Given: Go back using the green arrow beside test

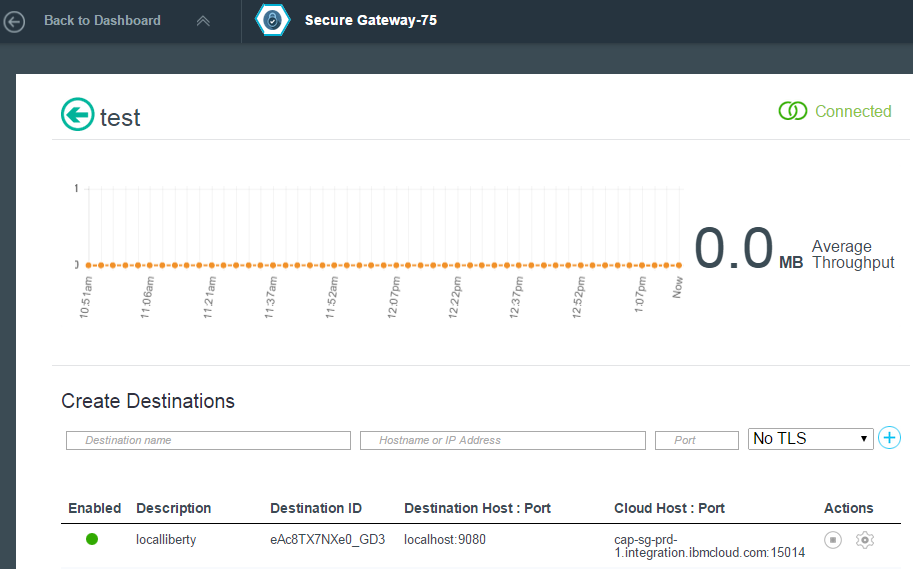Looking at the screenshot, I should click(77, 114).
